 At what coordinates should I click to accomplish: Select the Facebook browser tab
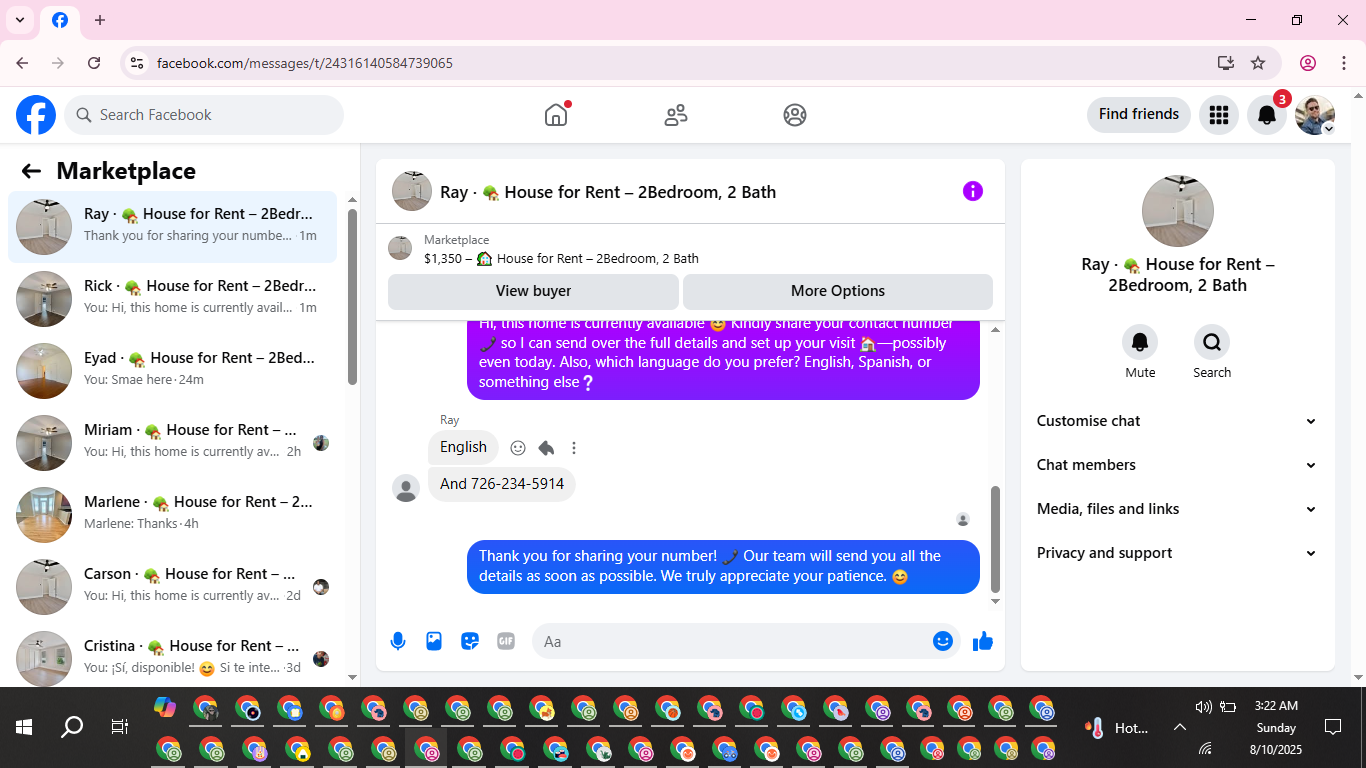pos(60,21)
